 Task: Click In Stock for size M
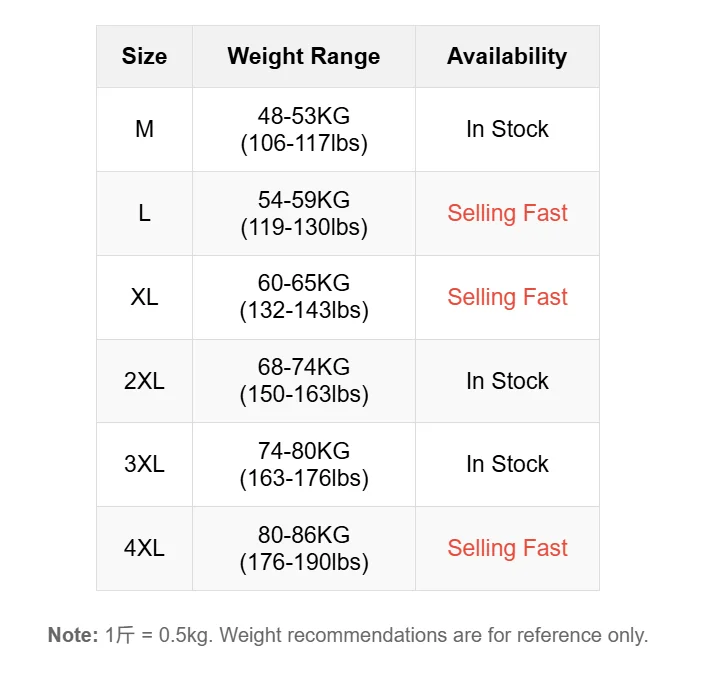coord(507,129)
